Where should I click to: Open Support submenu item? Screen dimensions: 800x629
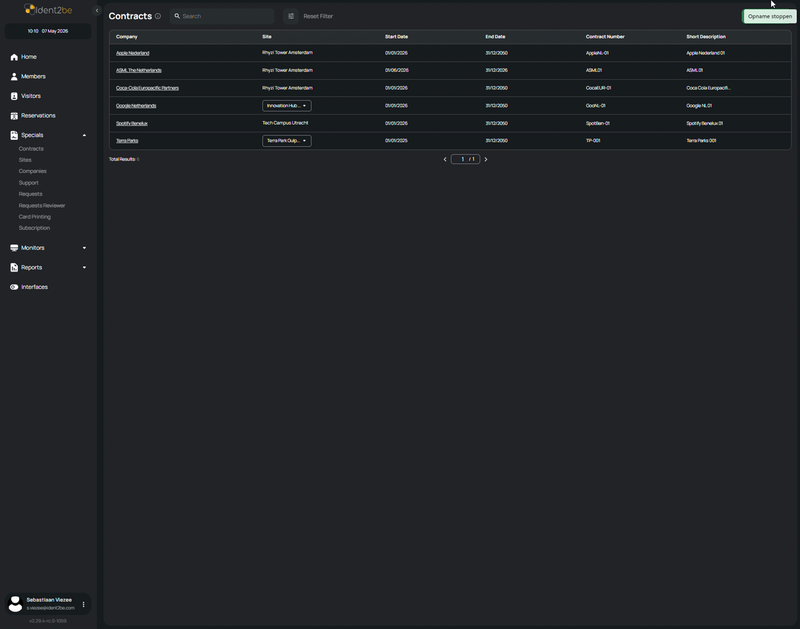click(29, 183)
